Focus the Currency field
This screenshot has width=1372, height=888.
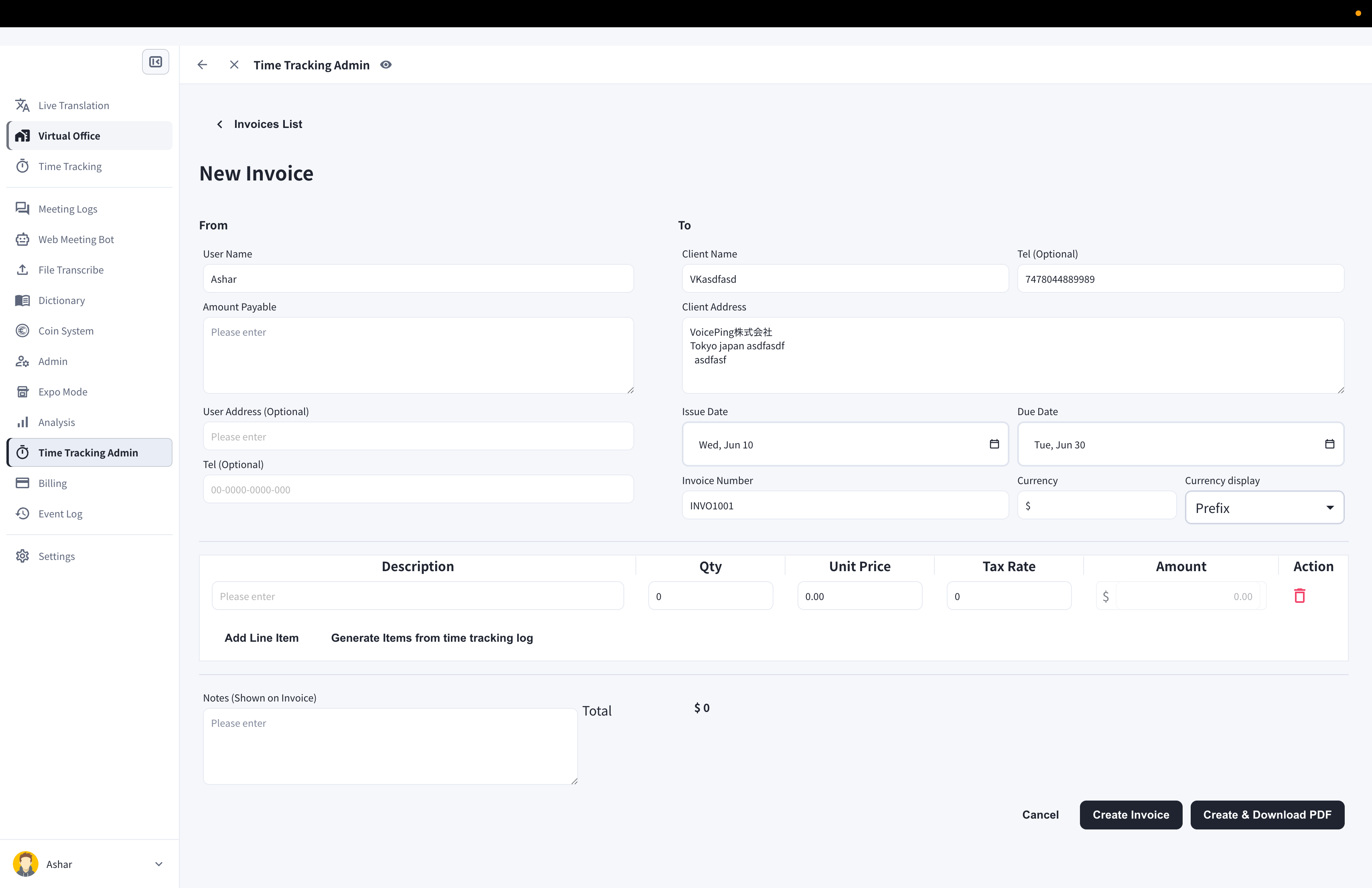pyautogui.click(x=1096, y=506)
